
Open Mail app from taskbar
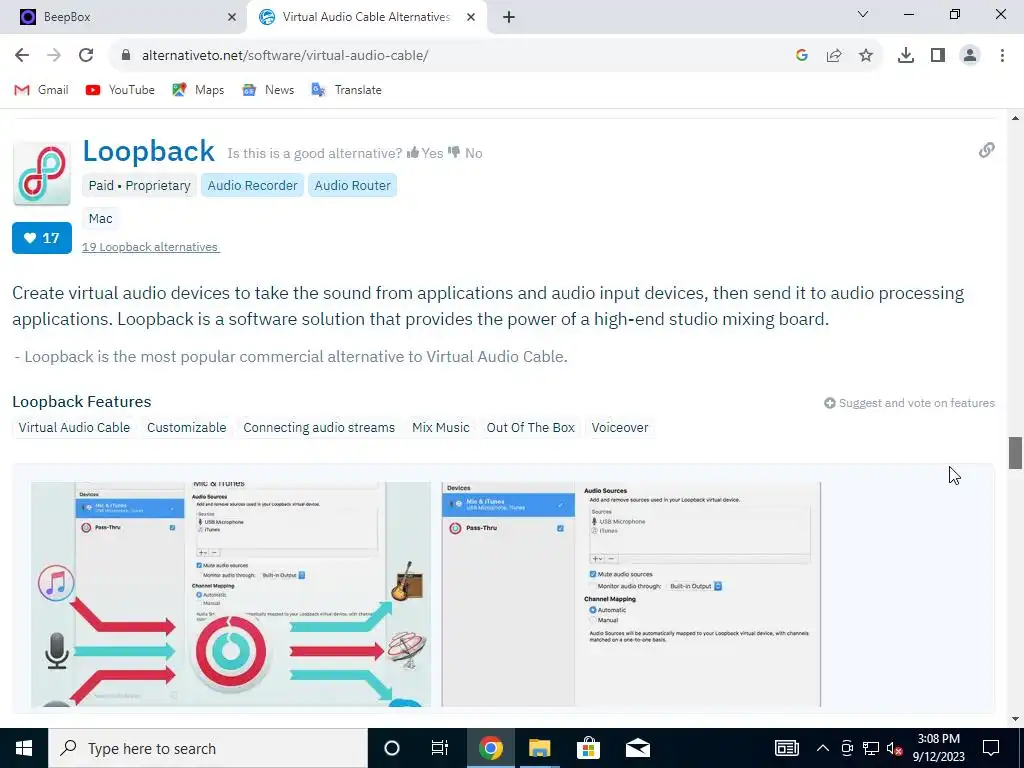637,748
